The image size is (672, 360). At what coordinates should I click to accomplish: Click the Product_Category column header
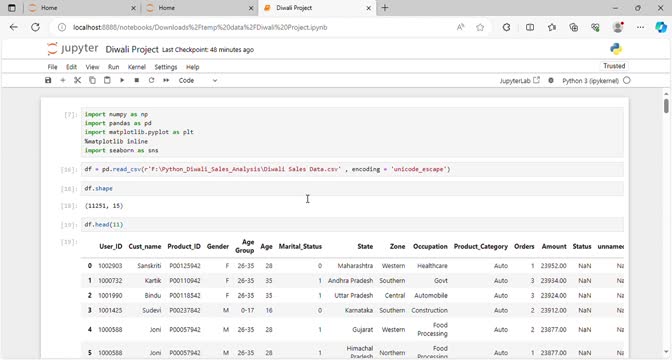(x=480, y=246)
